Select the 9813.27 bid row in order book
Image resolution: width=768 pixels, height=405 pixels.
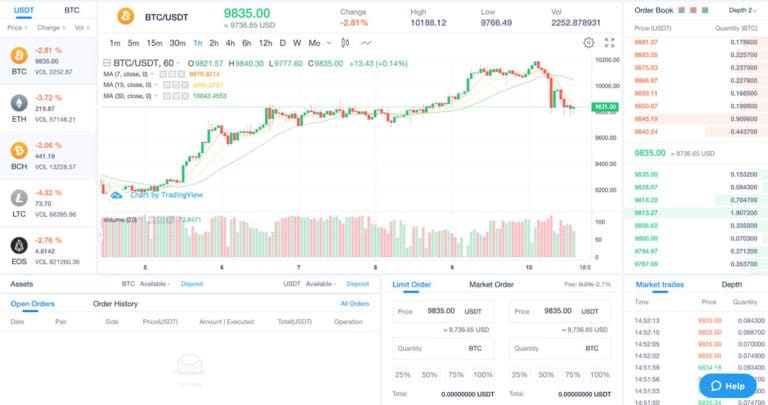[x=696, y=213]
